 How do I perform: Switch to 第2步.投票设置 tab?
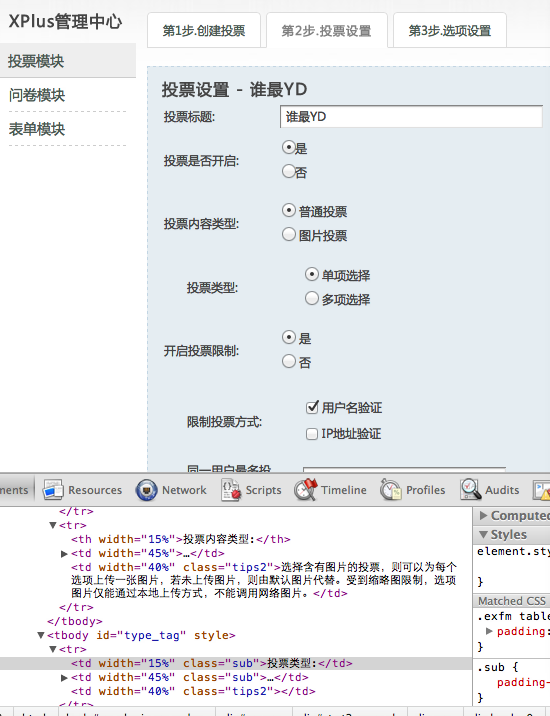pos(327,31)
